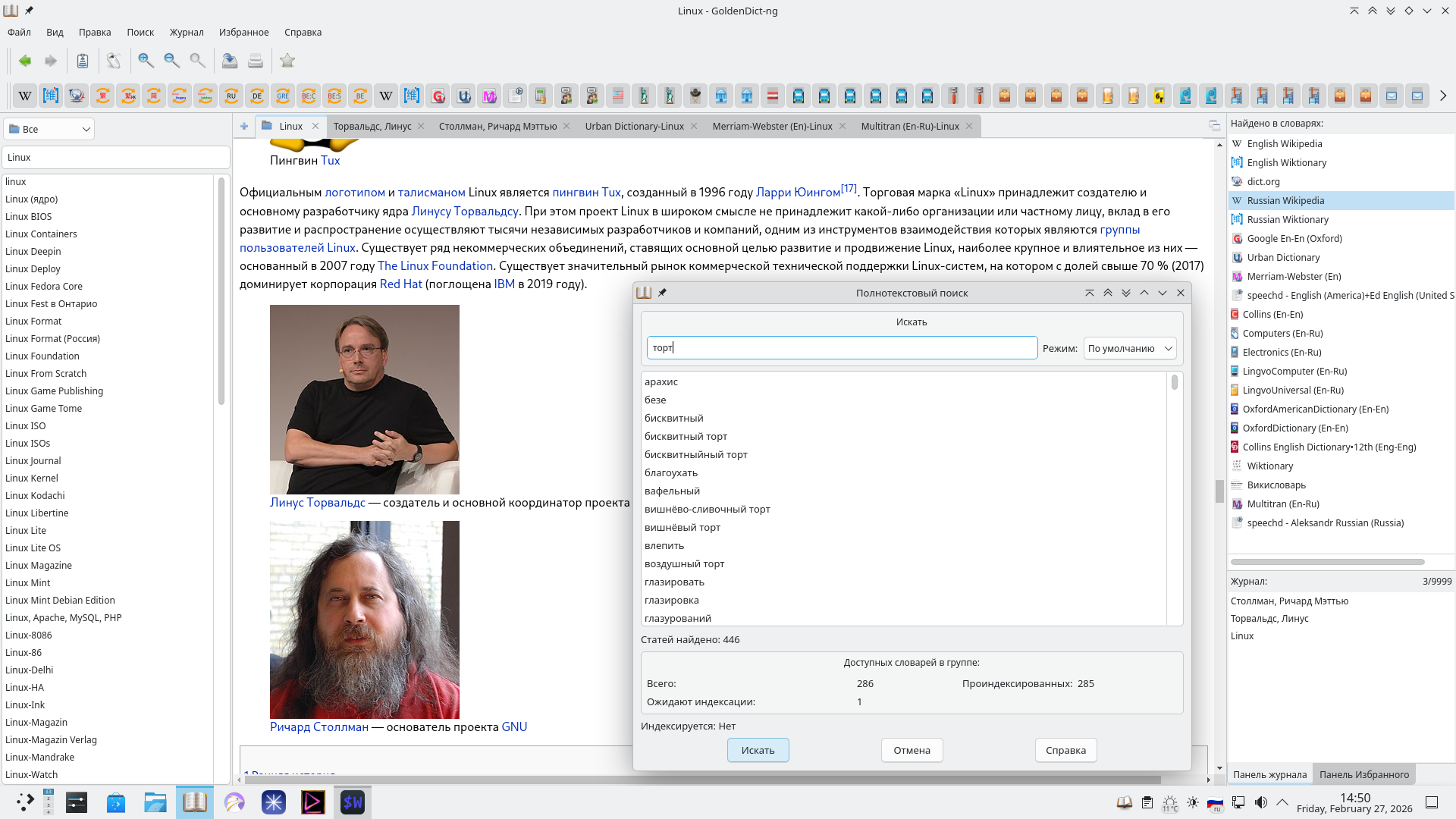Screen dimensions: 1456x819
Task: Click the pronounce word speaker icon
Action: (x=114, y=61)
